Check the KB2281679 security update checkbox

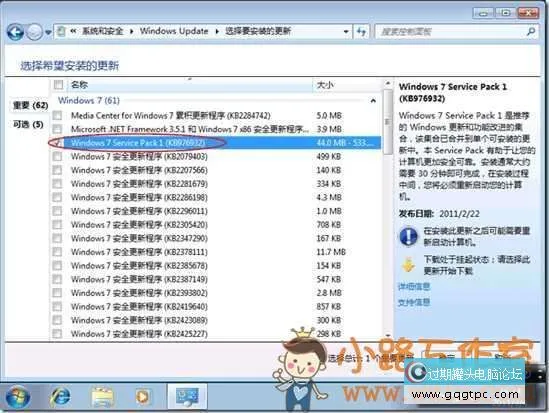point(57,184)
